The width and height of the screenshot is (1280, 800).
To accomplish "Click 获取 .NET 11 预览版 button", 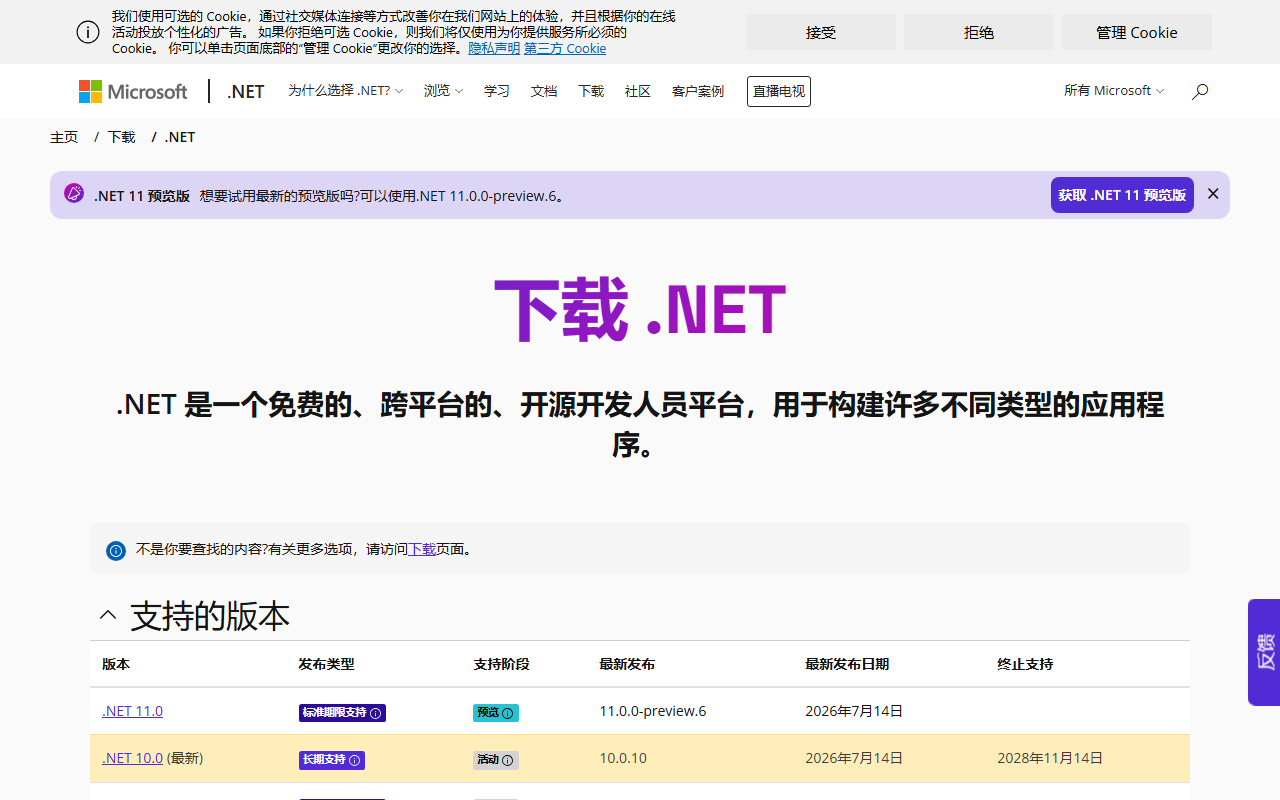I will tap(1122, 195).
